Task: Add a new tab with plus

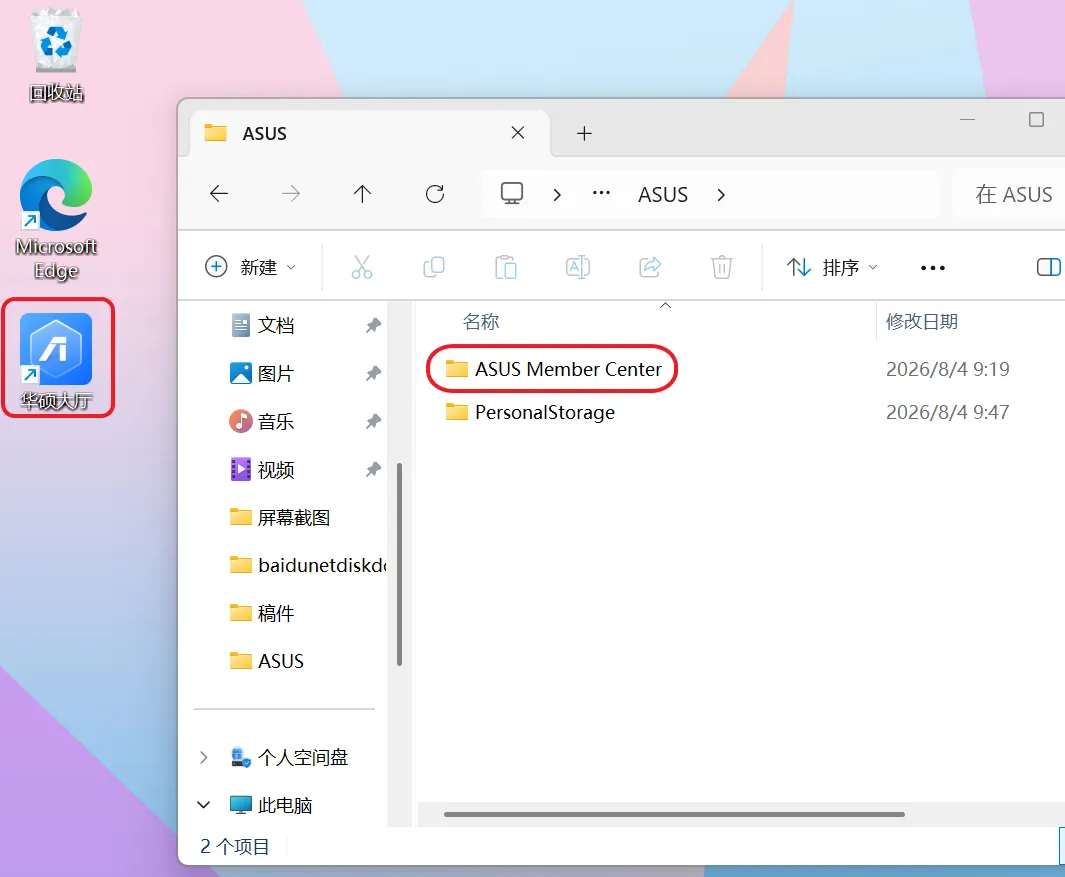Action: point(584,133)
